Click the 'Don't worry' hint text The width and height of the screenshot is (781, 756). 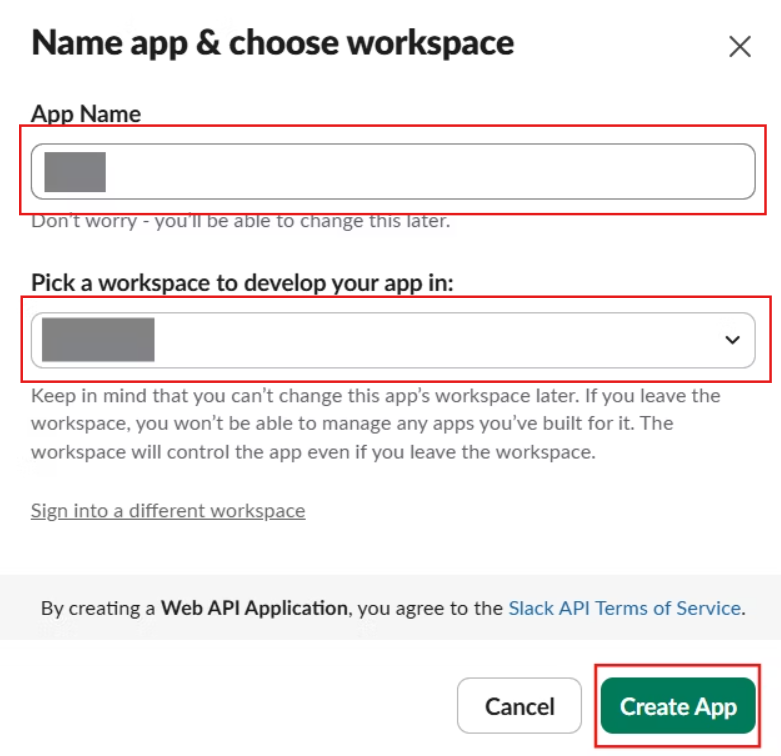(x=241, y=221)
